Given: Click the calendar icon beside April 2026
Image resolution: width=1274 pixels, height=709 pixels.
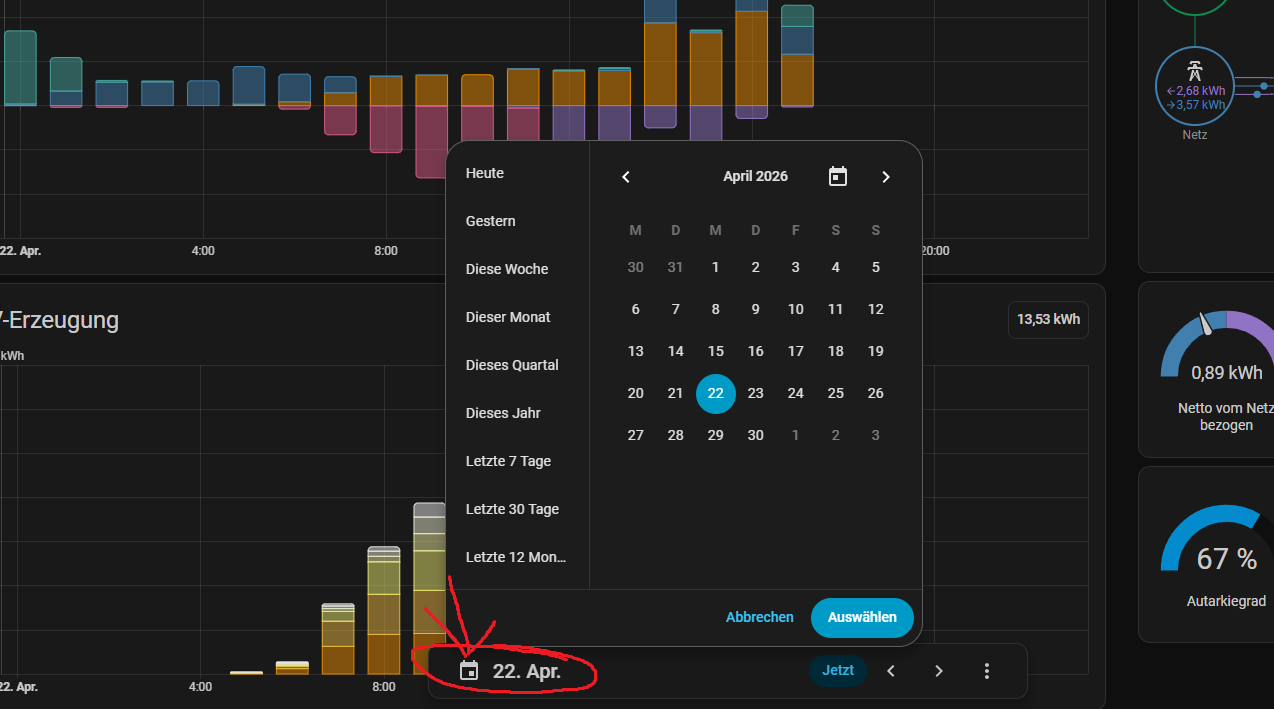Looking at the screenshot, I should click(x=838, y=177).
